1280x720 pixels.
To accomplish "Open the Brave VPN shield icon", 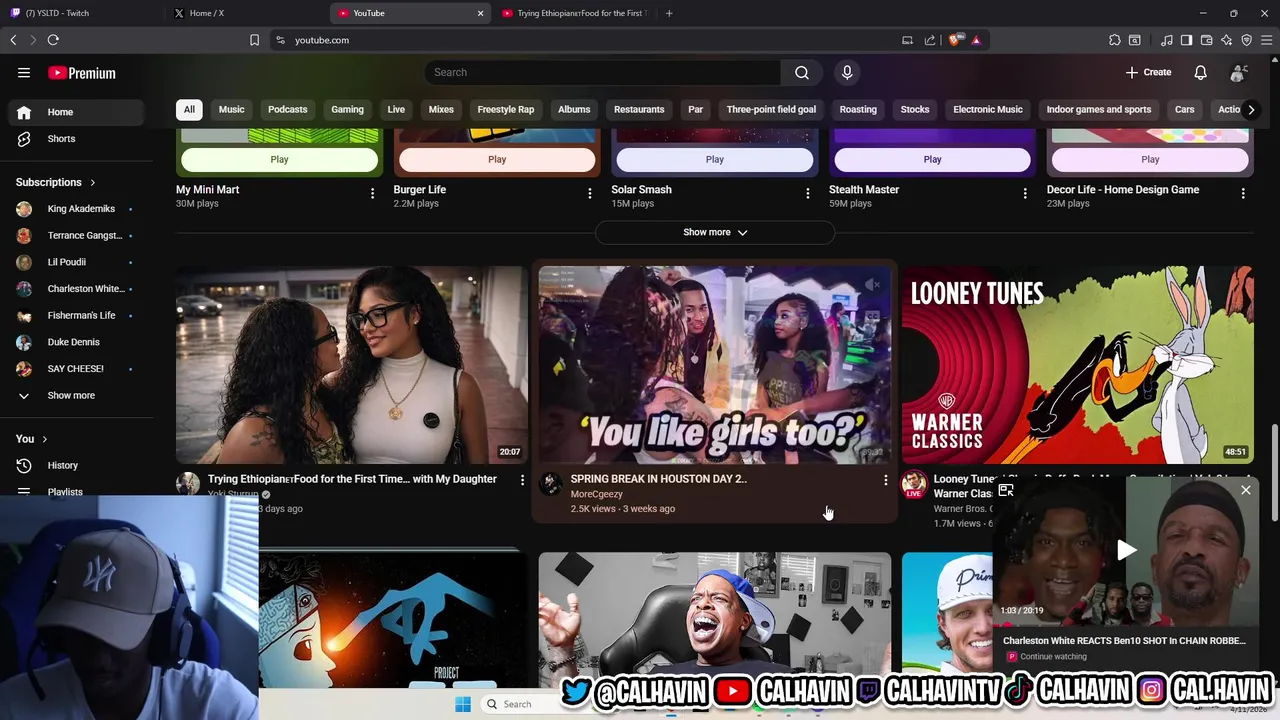I will 1246,40.
